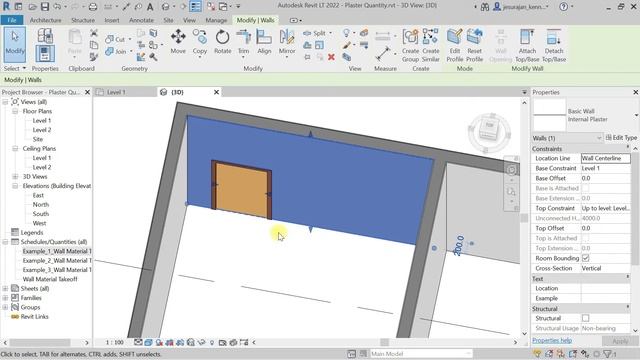
Task: Collapse the Views (all) tree node
Action: (x=5, y=102)
